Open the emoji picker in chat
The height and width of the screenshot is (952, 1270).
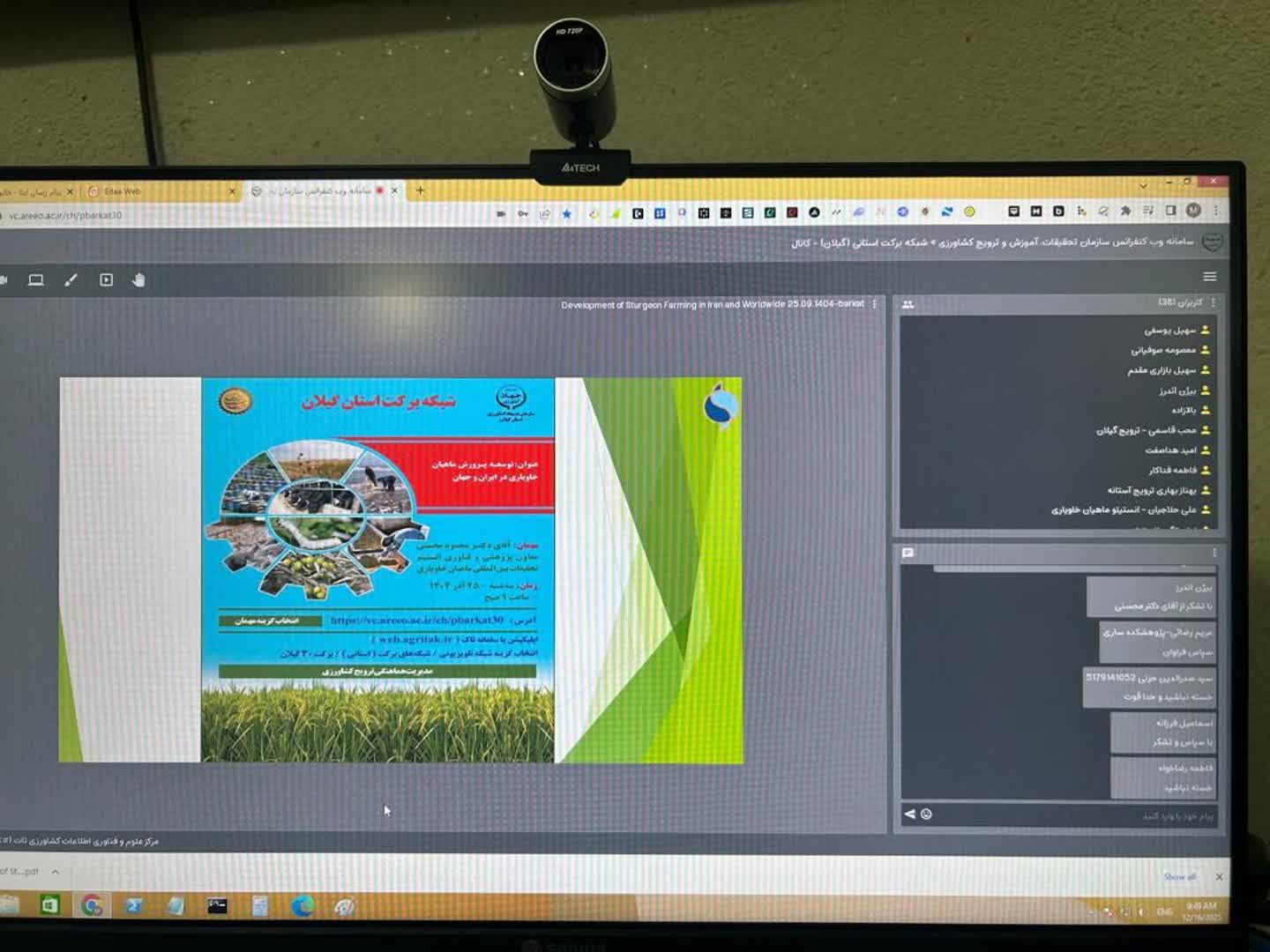(926, 814)
